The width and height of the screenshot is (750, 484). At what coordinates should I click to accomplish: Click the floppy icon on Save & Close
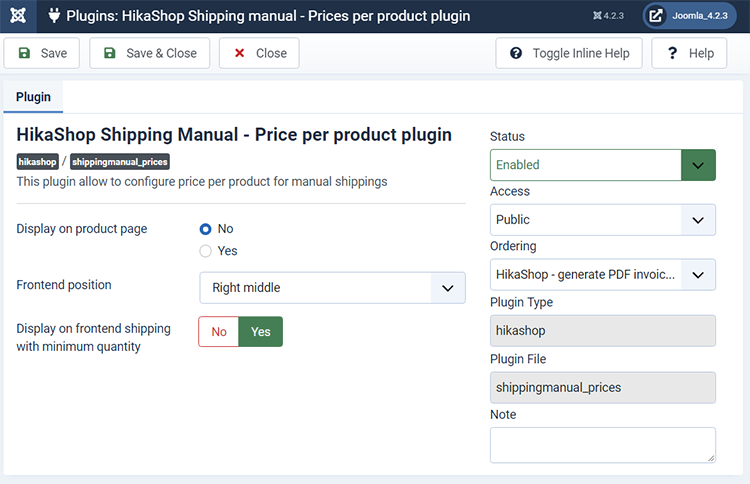pyautogui.click(x=110, y=53)
